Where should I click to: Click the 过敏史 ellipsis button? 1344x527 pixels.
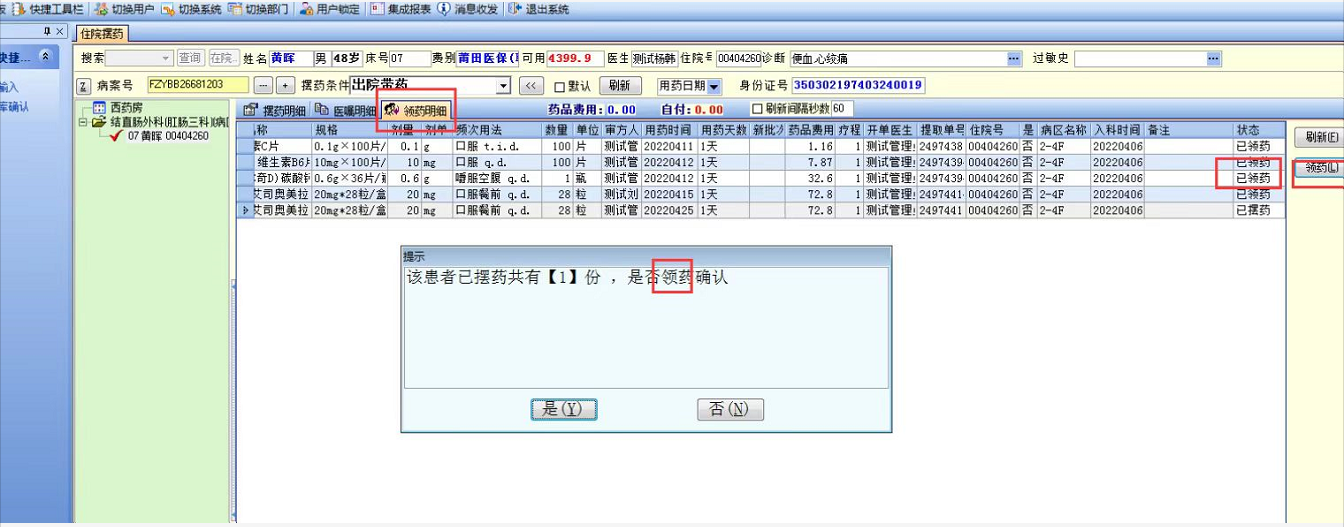[1213, 59]
